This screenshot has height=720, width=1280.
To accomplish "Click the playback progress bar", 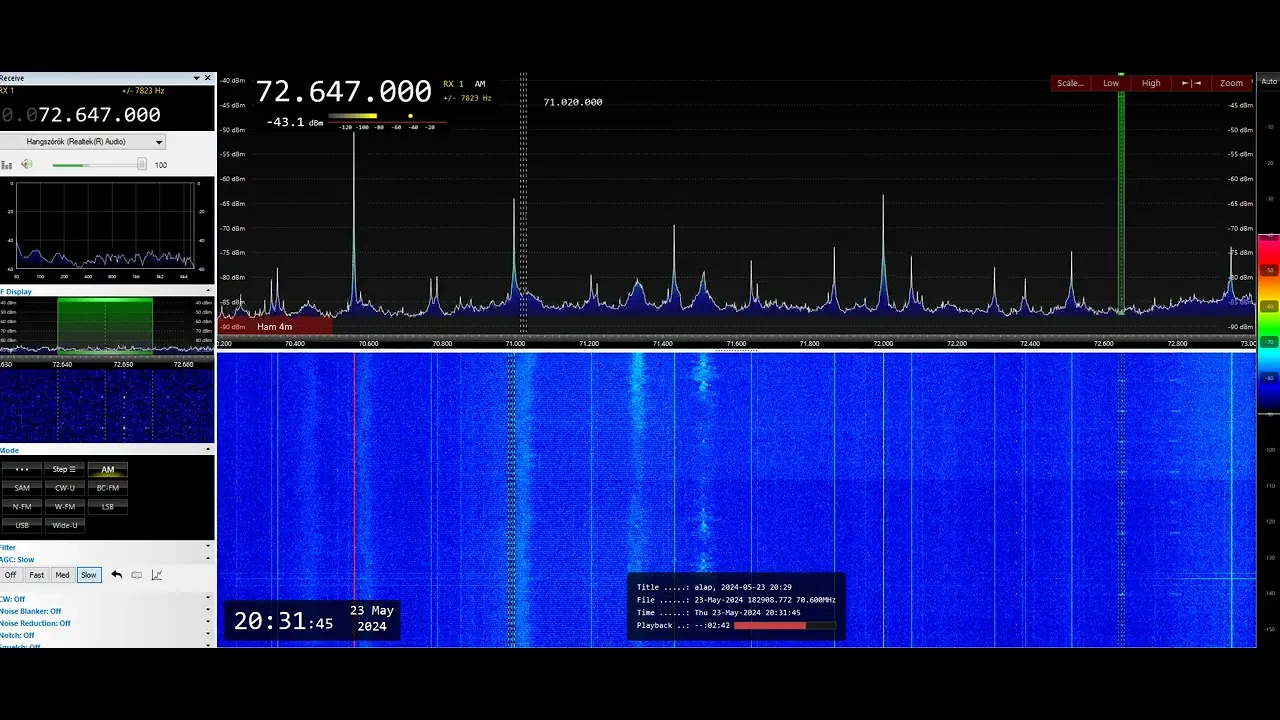I will [x=784, y=625].
